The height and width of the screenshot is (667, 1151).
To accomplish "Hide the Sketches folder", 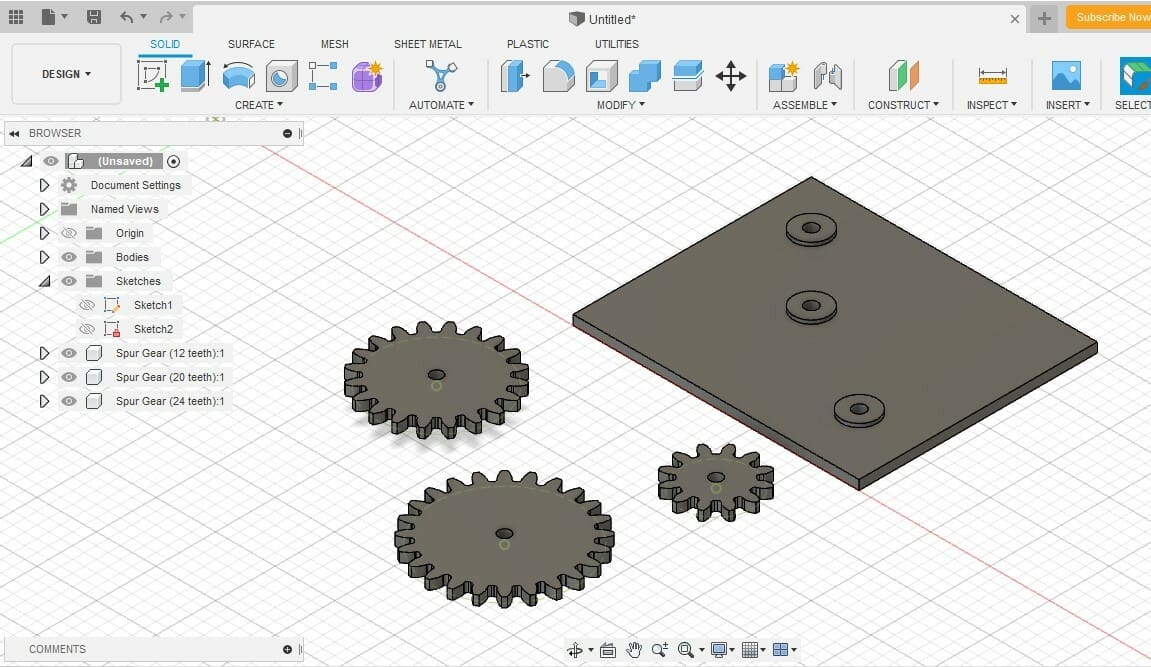I will (69, 281).
